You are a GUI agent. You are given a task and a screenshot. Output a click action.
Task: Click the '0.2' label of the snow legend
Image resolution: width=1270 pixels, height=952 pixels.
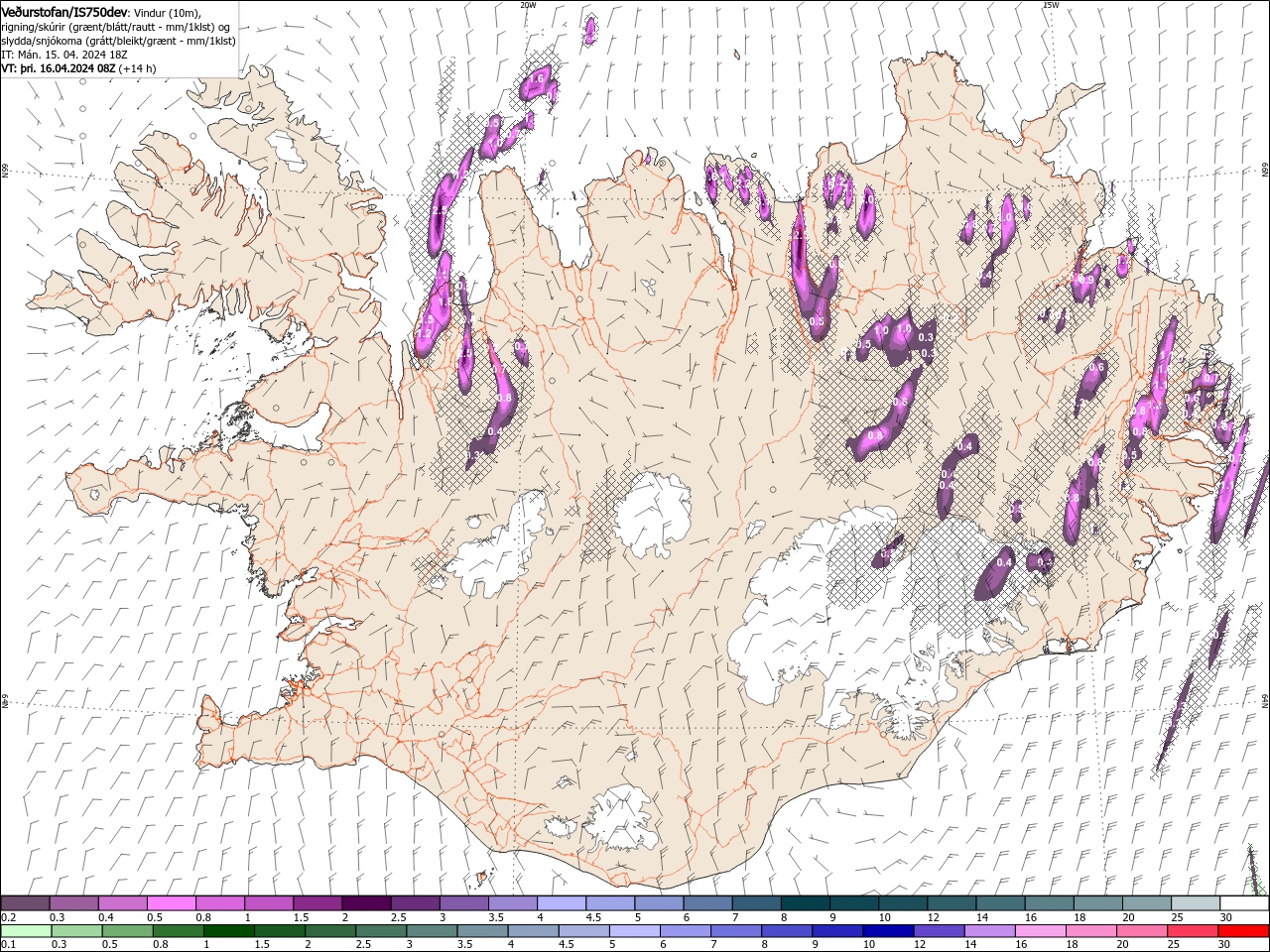point(7,917)
